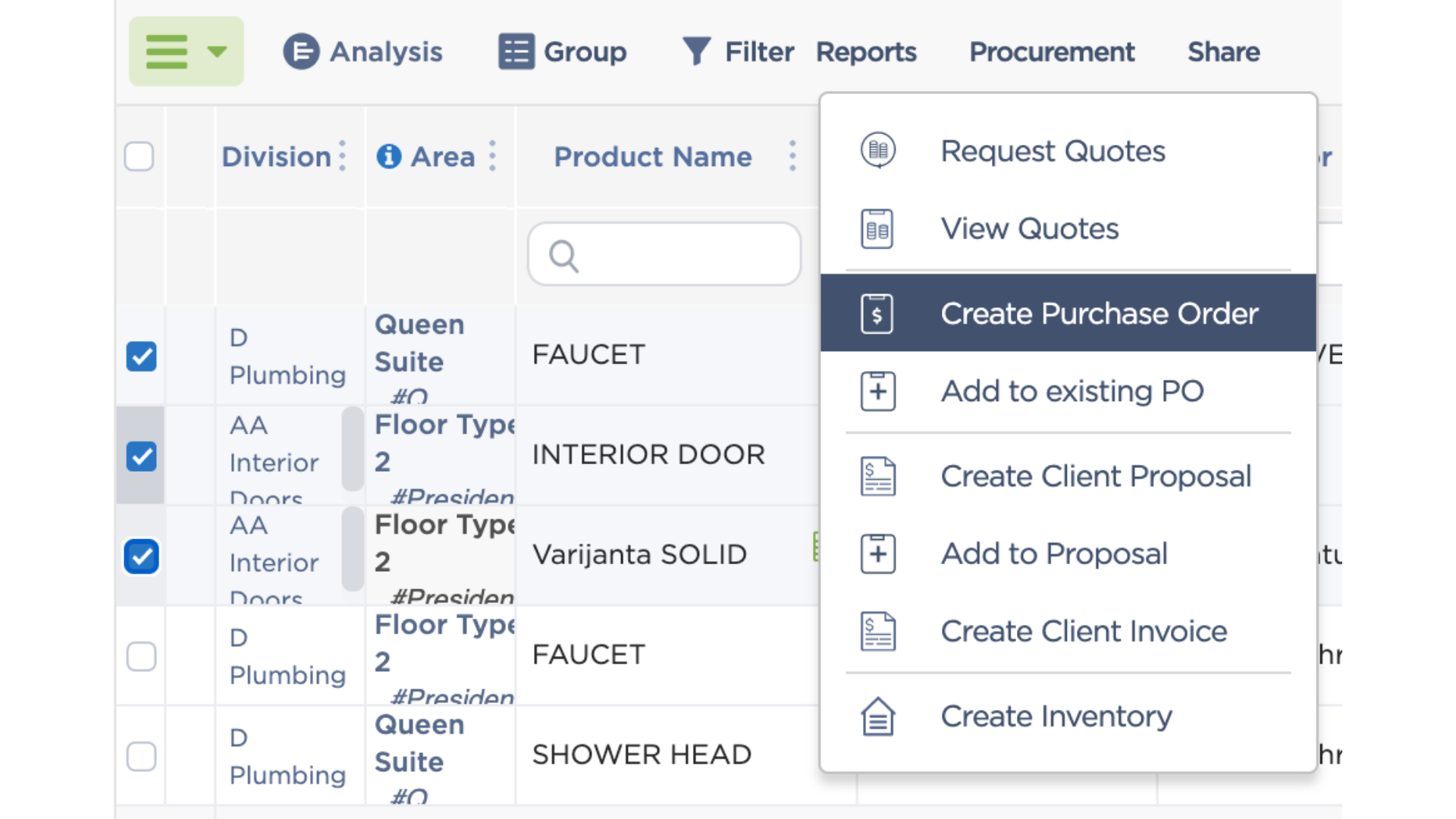This screenshot has width=1456, height=819.
Task: Select View Quotes from menu
Action: 1068,228
